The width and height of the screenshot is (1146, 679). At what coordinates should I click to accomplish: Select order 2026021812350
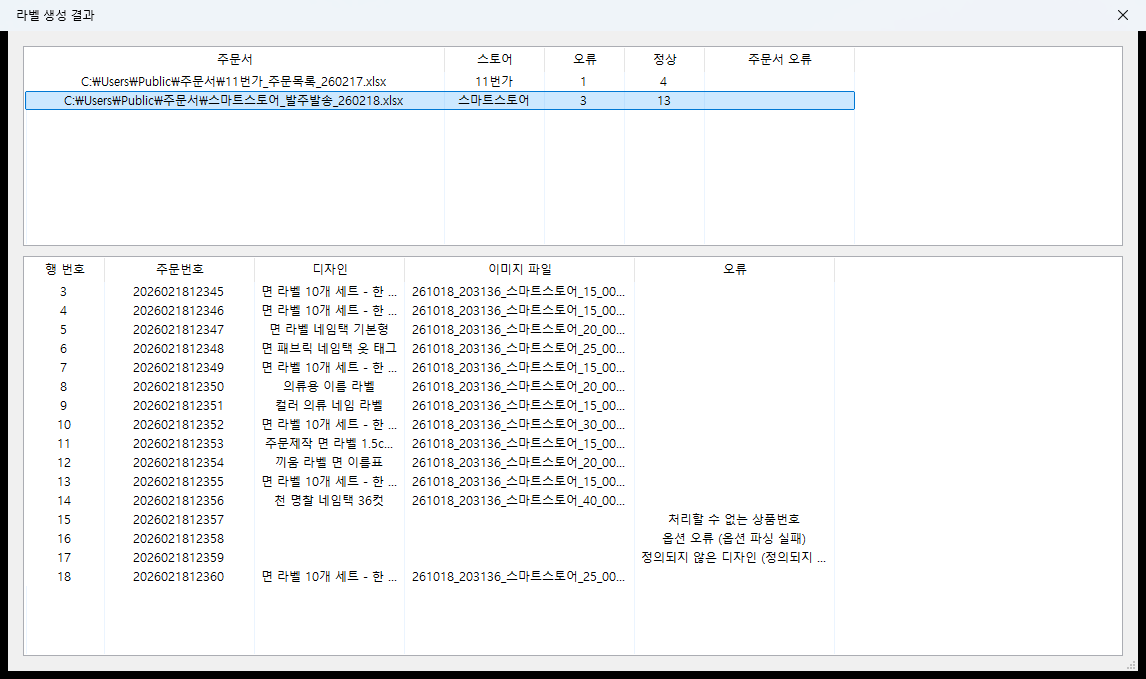coord(178,387)
